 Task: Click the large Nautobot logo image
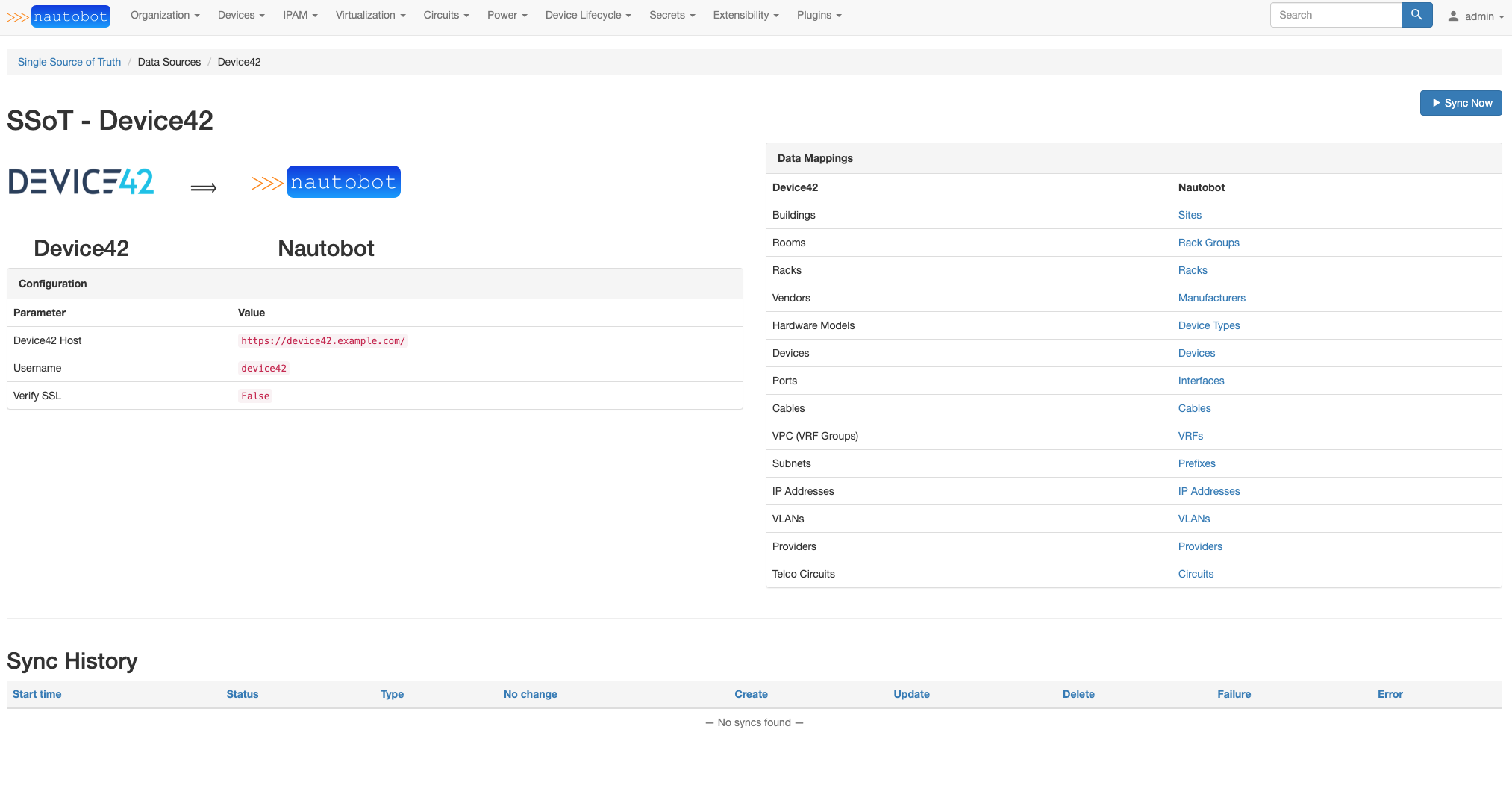326,182
